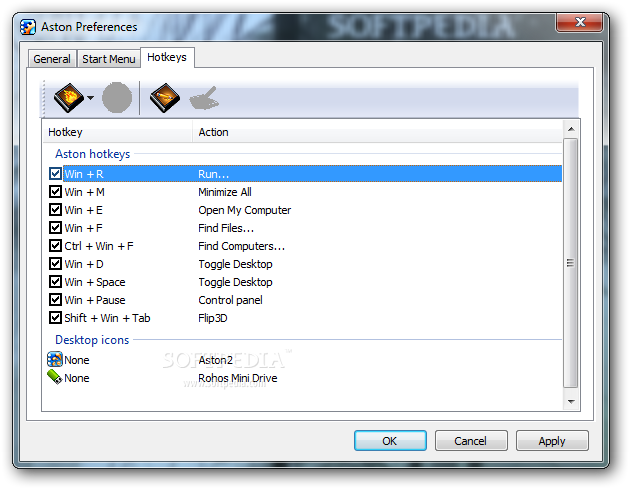
Task: Switch to the General tab
Action: 52,59
